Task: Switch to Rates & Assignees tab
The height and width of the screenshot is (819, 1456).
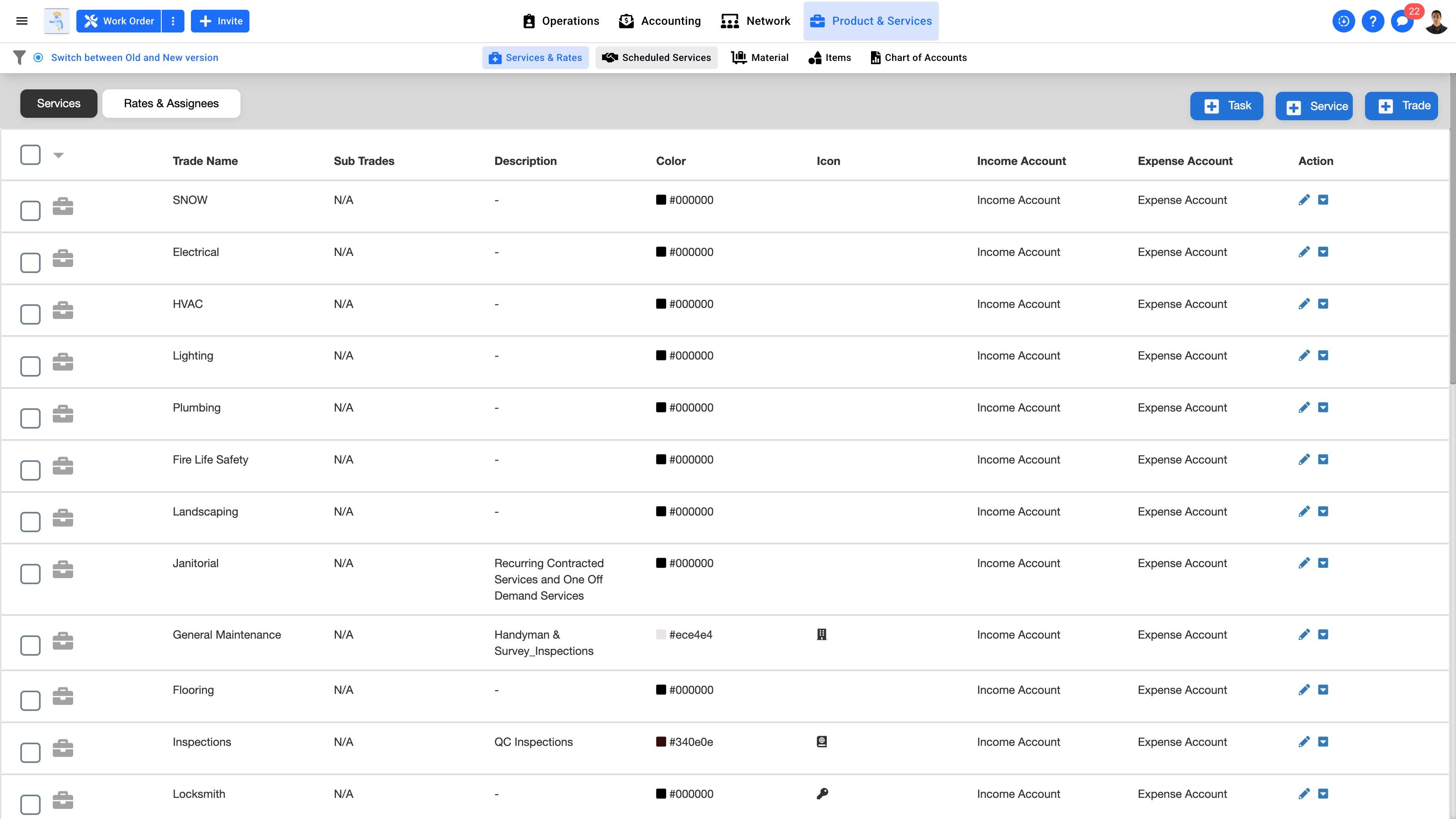Action: point(171,104)
